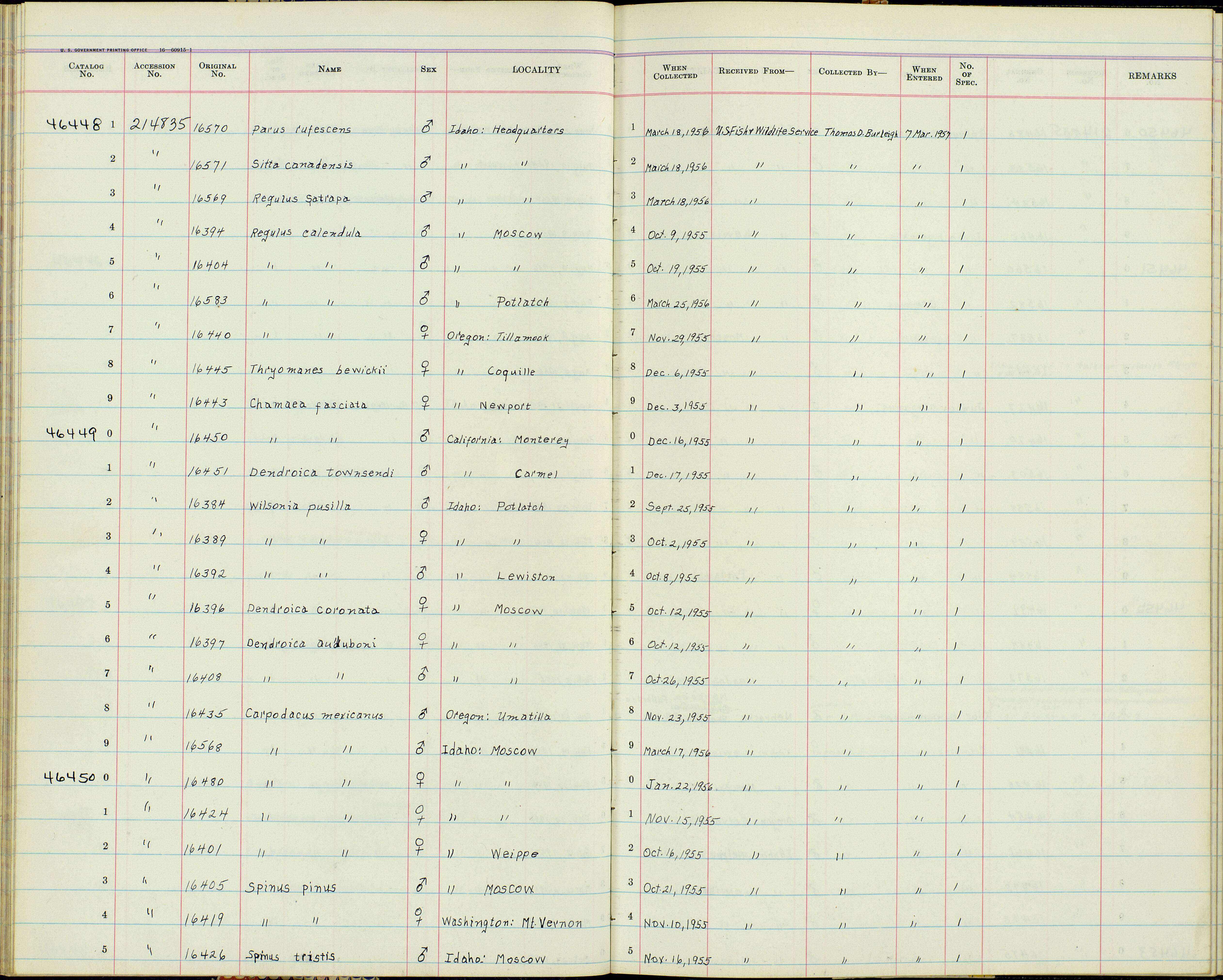Click the Name column header

pyautogui.click(x=330, y=69)
